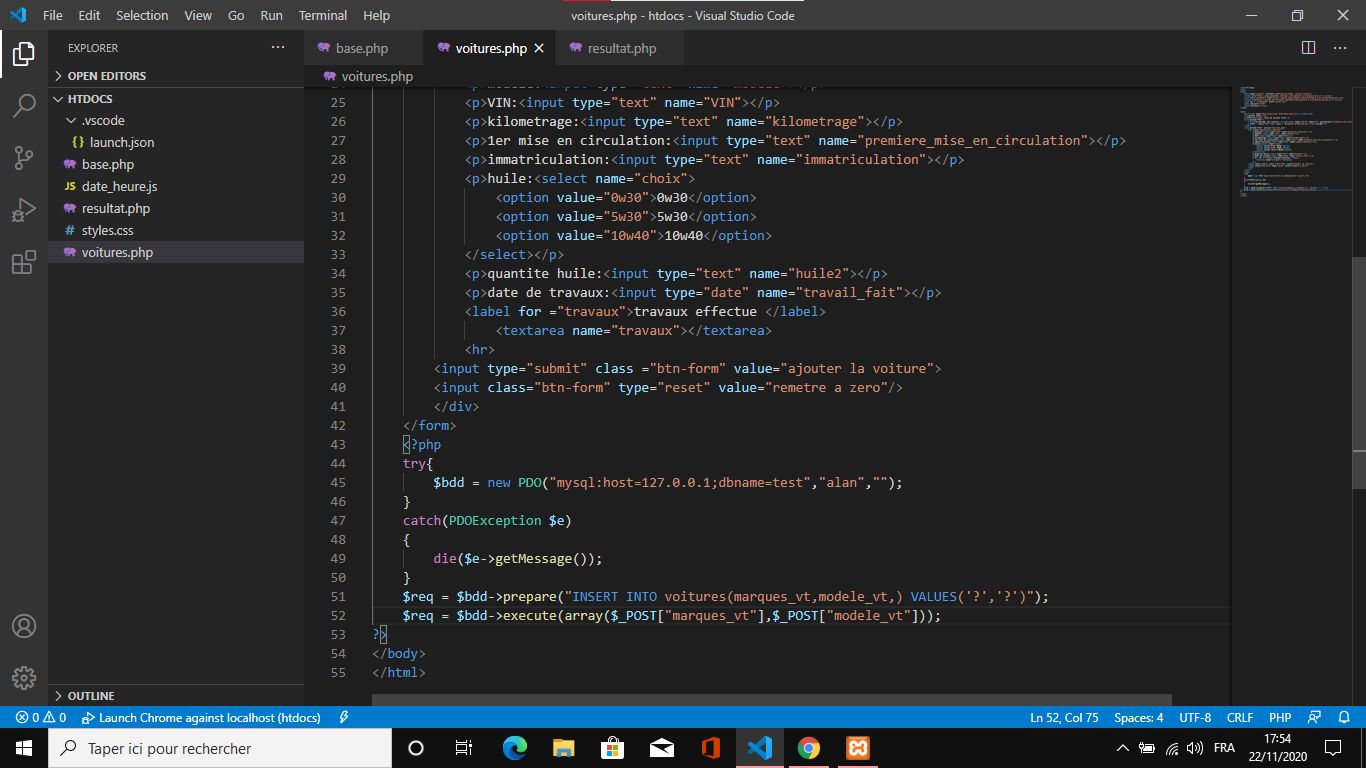1366x768 pixels.
Task: Open base.php in file tree
Action: pos(176,164)
